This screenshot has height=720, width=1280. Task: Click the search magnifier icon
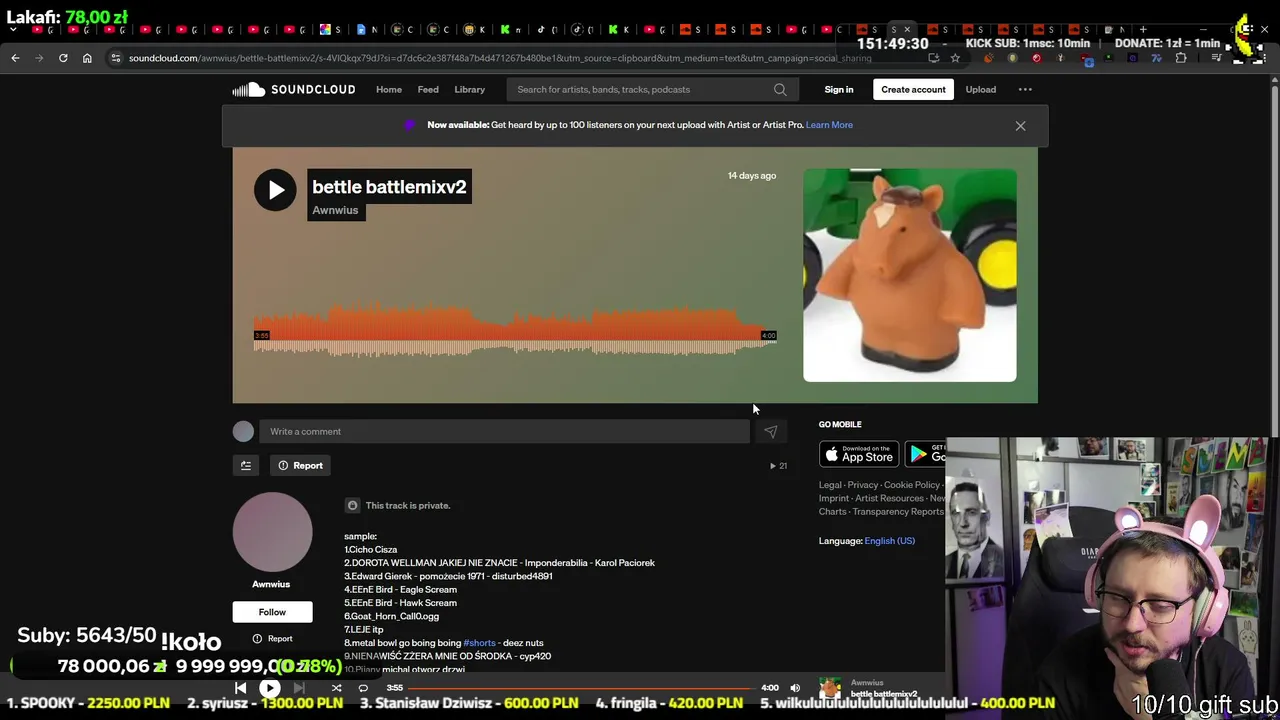(780, 90)
